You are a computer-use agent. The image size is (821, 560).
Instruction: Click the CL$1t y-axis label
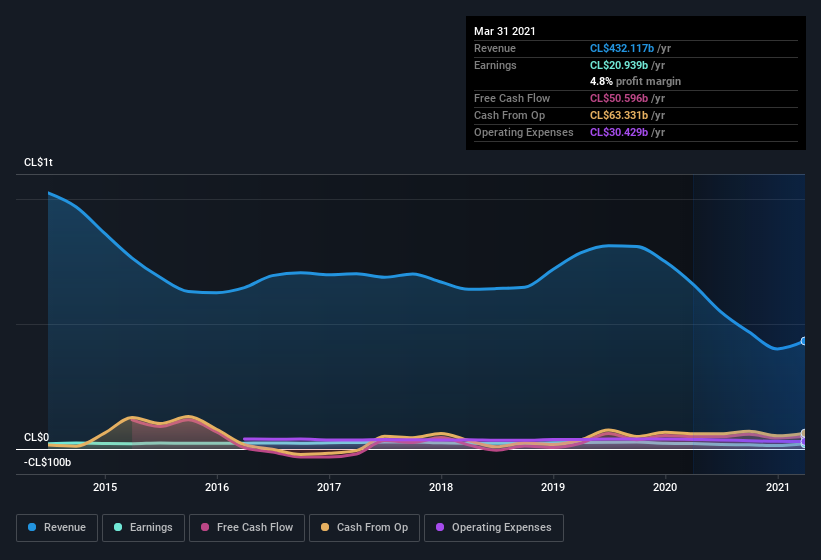pos(38,162)
